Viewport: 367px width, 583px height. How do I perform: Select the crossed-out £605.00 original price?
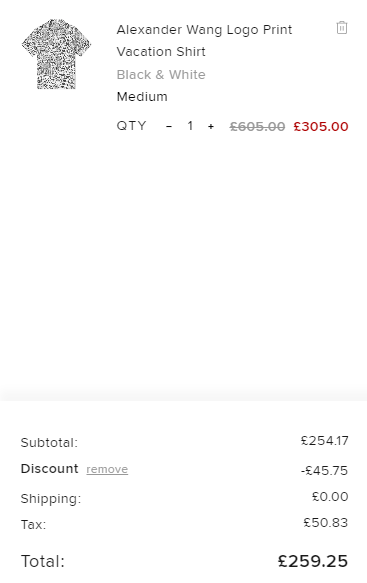pos(257,127)
